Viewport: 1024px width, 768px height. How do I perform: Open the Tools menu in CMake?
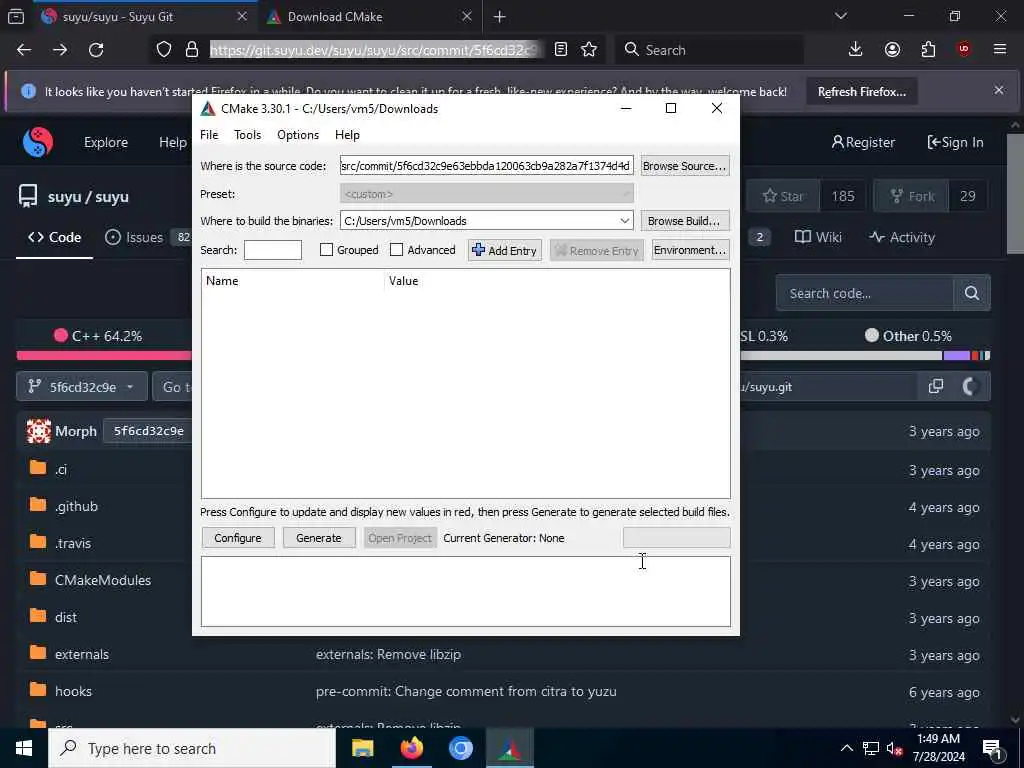point(248,135)
